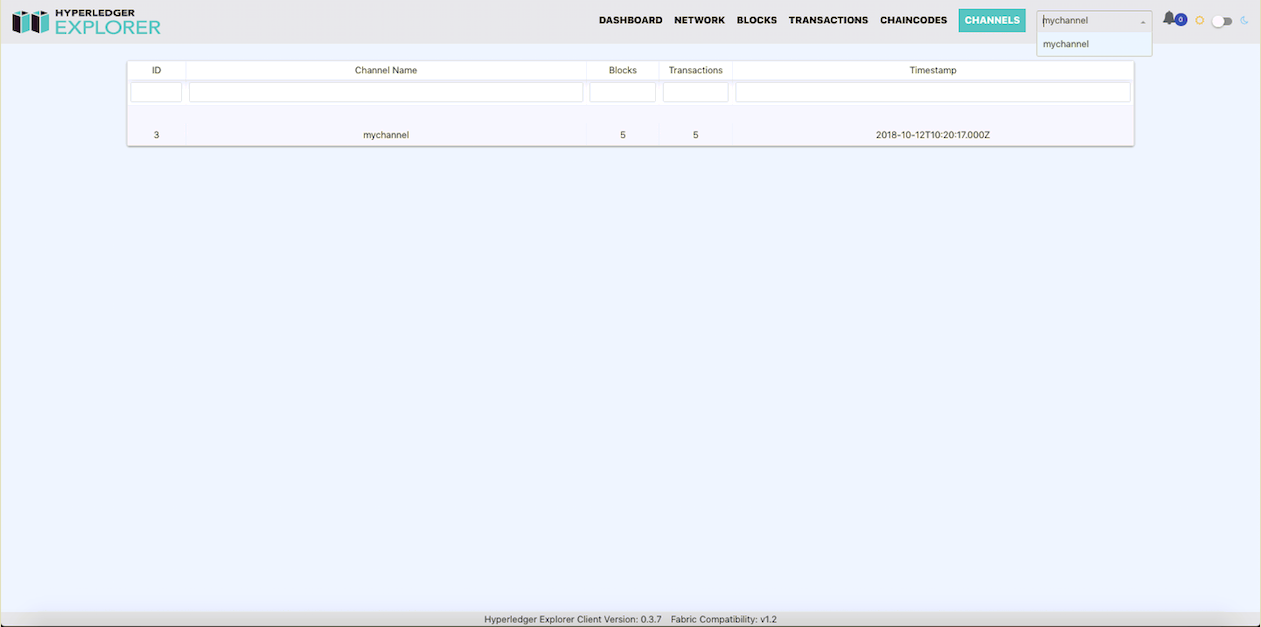1261x627 pixels.
Task: Click the notification count badge
Action: click(1181, 19)
